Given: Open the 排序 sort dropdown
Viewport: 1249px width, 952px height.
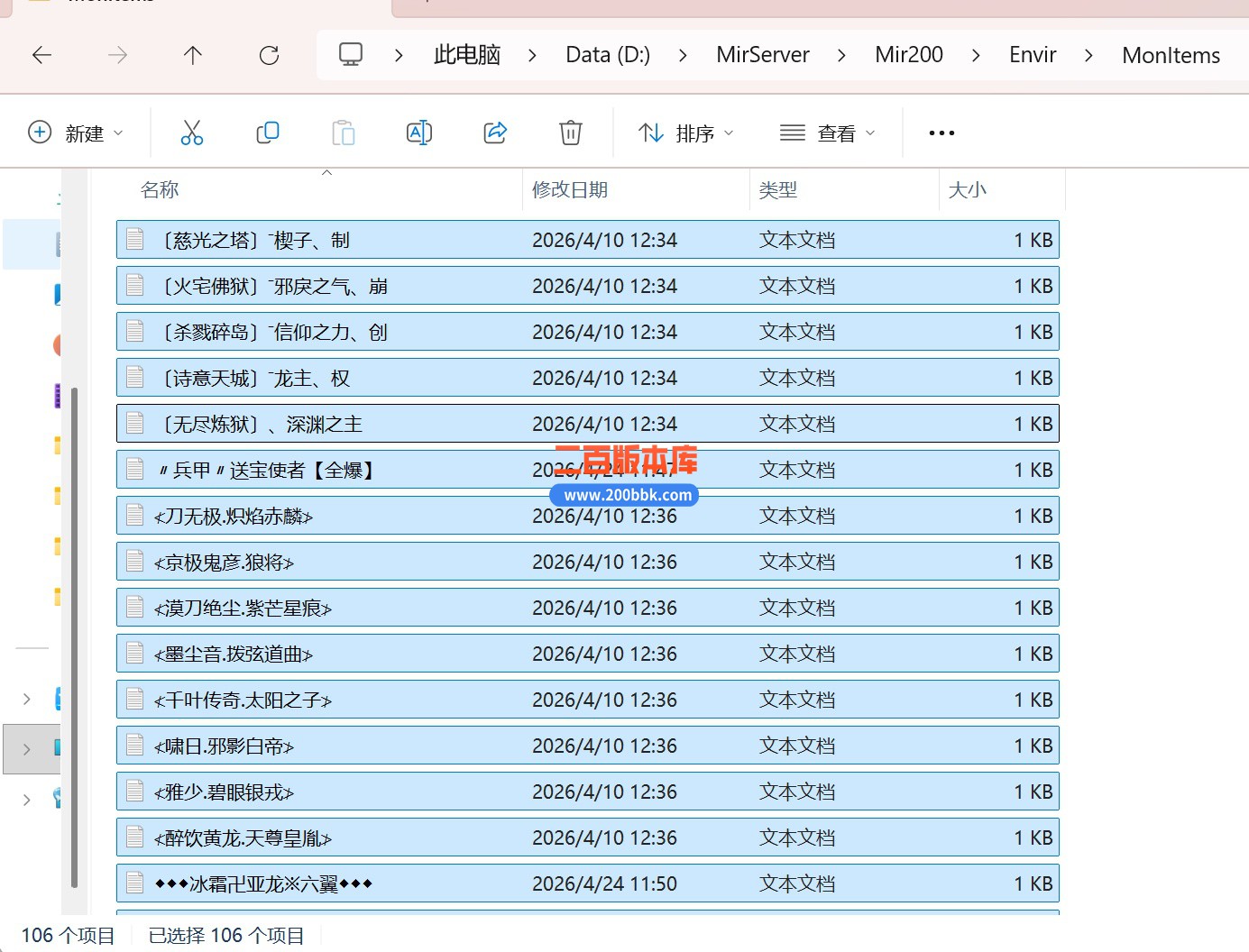Looking at the screenshot, I should (686, 133).
